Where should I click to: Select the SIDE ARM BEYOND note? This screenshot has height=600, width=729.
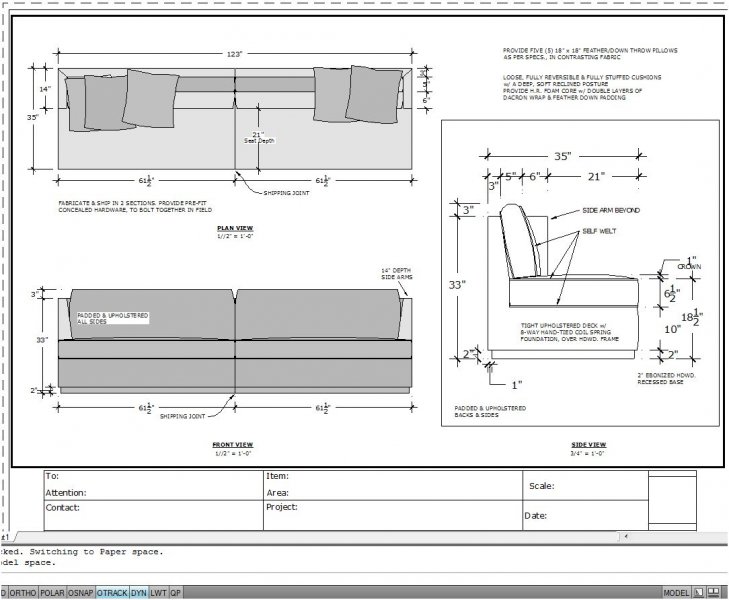[x=611, y=211]
